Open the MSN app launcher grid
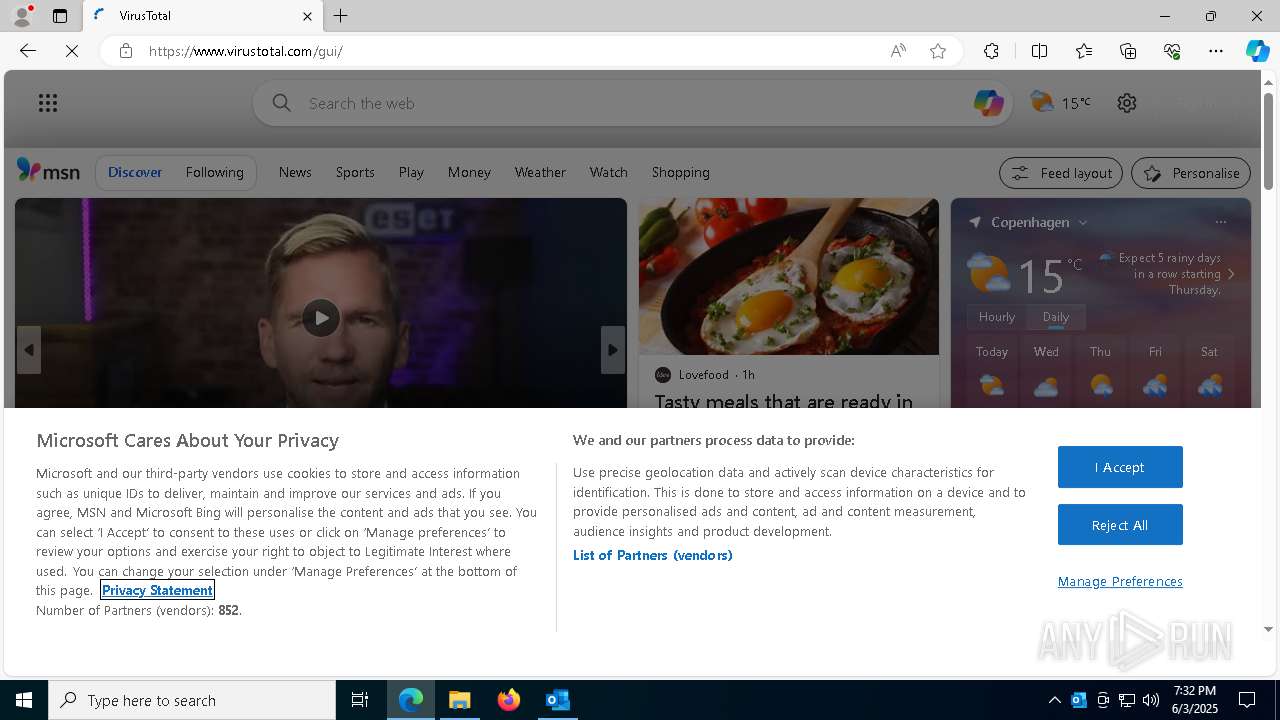The height and width of the screenshot is (720, 1280). [48, 103]
